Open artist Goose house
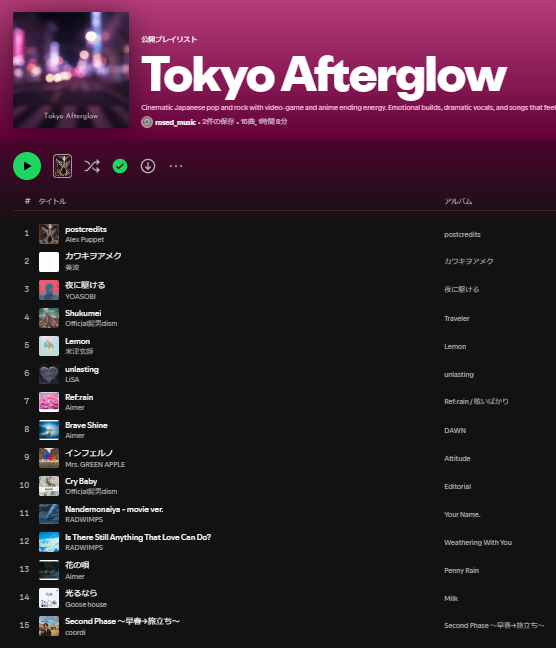556x648 pixels. pyautogui.click(x=86, y=605)
